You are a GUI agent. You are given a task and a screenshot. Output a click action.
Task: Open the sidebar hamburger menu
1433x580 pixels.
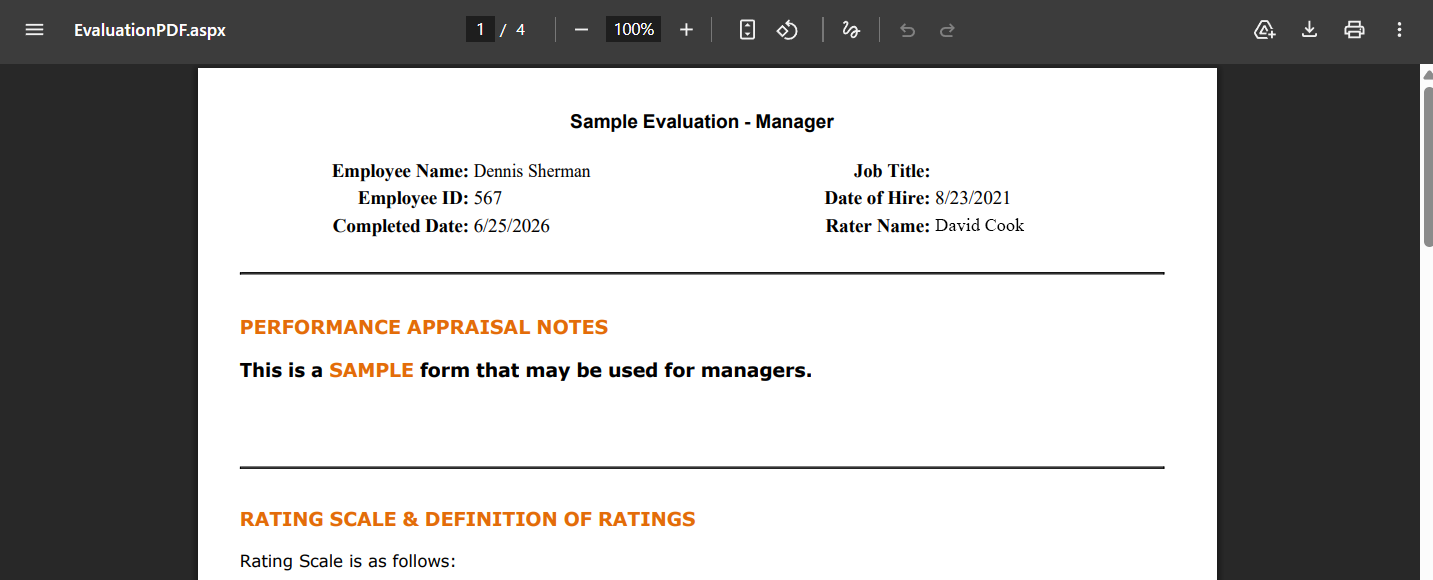(x=35, y=30)
